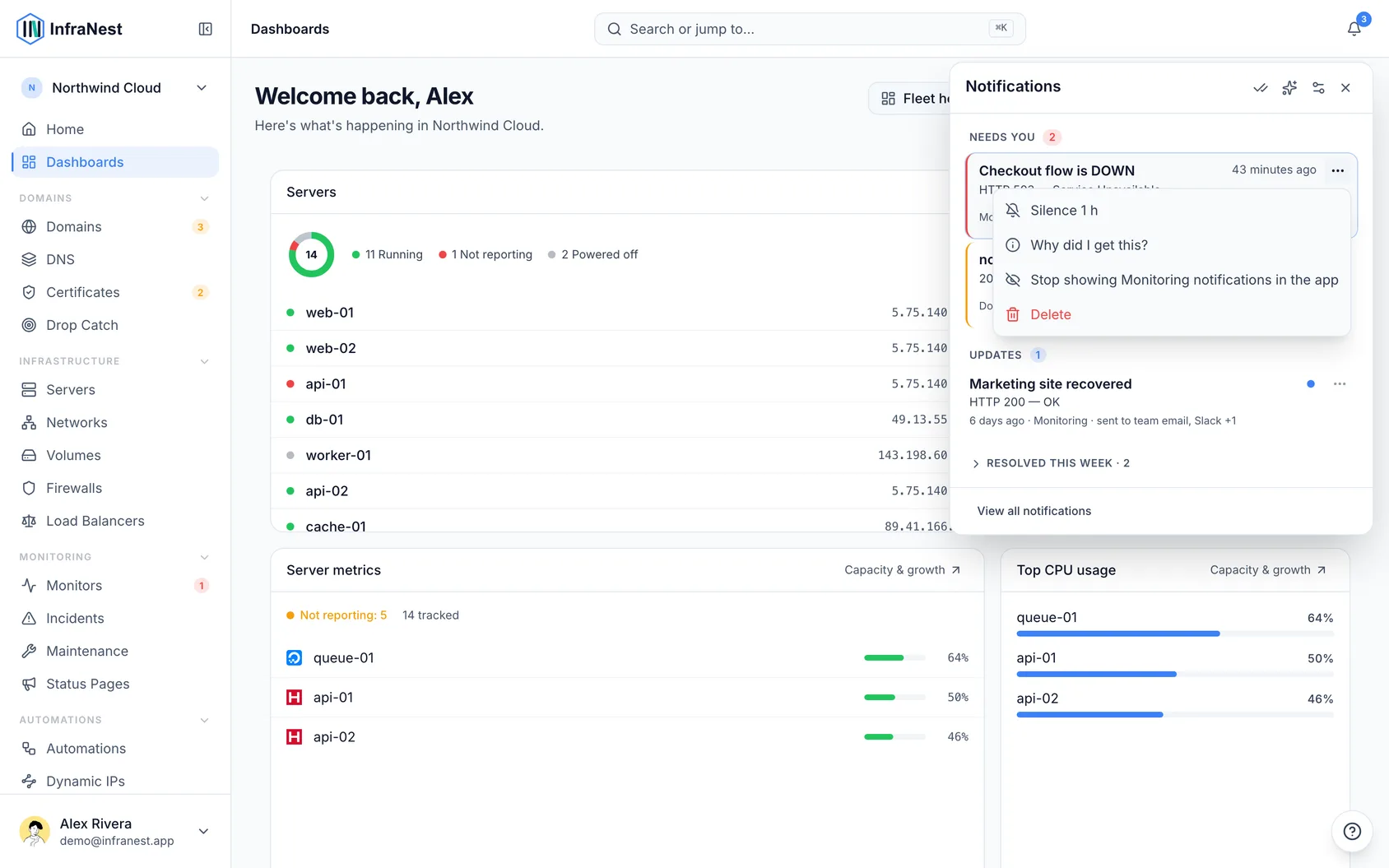1389x868 pixels.
Task: Open Load Balancers page
Action: click(115, 521)
